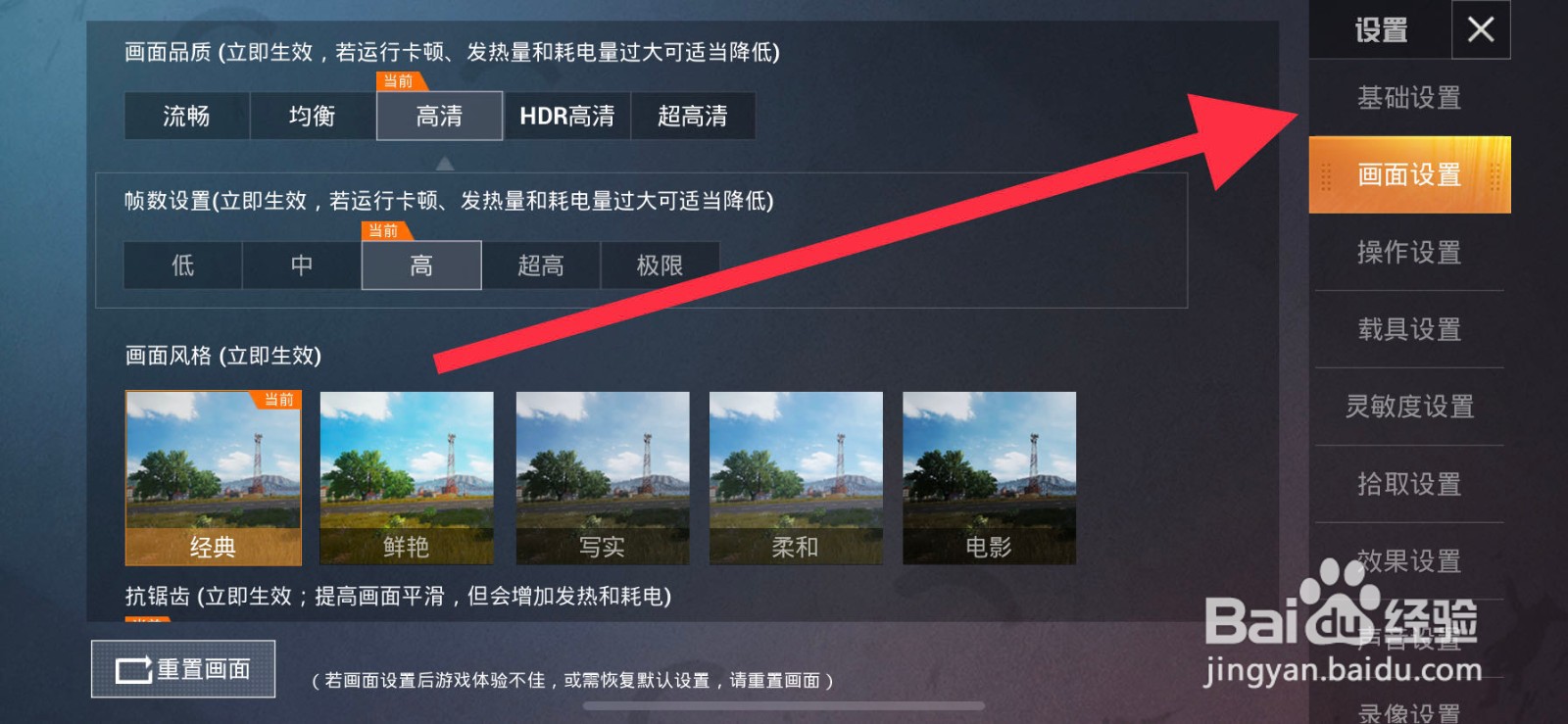Viewport: 1568px width, 724px height.
Task: Open the 基础设置 tab
Action: 1409,97
